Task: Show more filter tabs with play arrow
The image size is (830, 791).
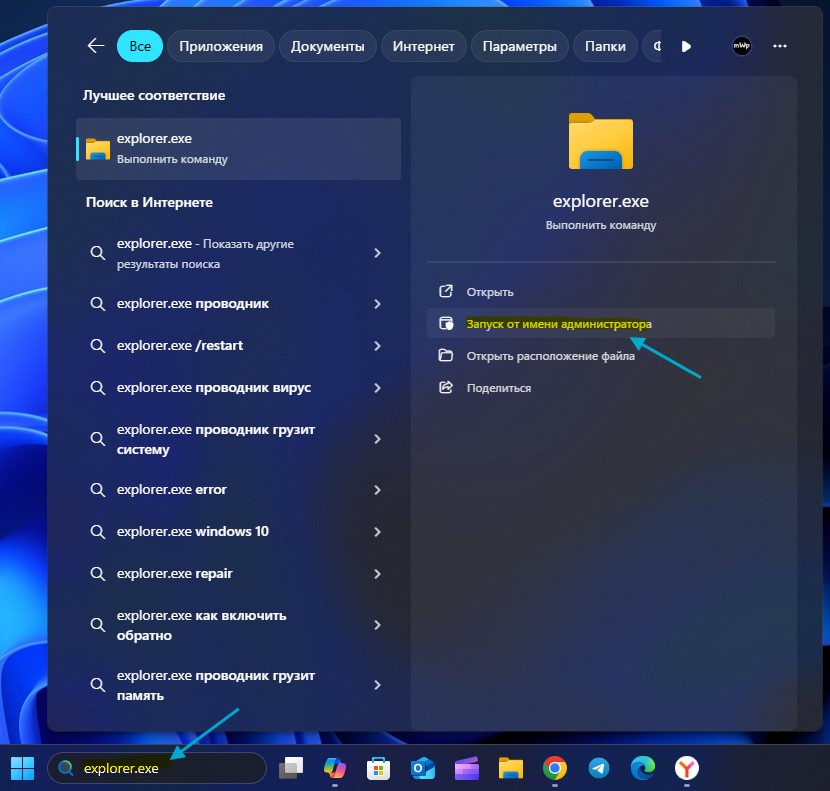Action: (x=686, y=47)
